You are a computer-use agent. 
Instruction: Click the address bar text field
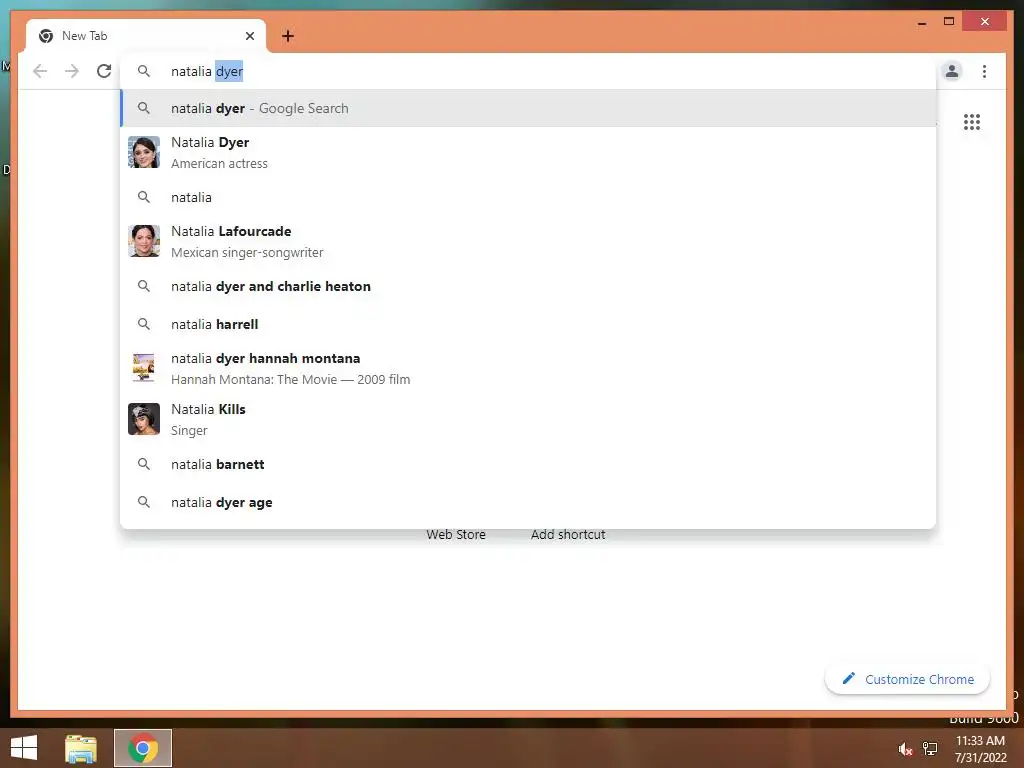coord(528,71)
